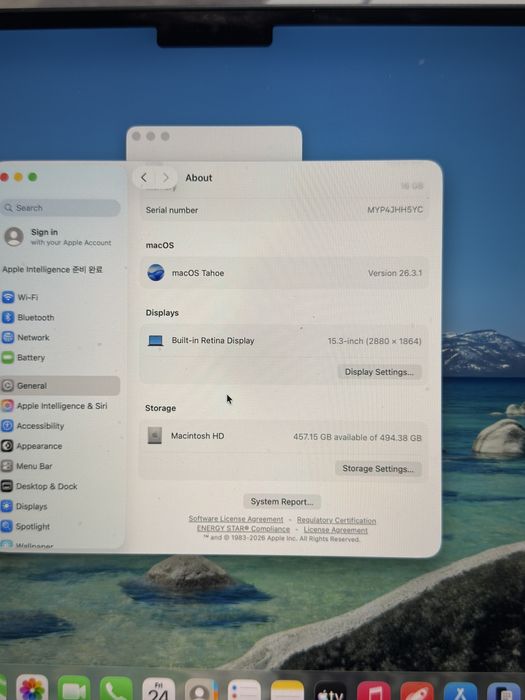The height and width of the screenshot is (700, 525).
Task: Launch Apple TV from the Dock
Action: coord(330,691)
